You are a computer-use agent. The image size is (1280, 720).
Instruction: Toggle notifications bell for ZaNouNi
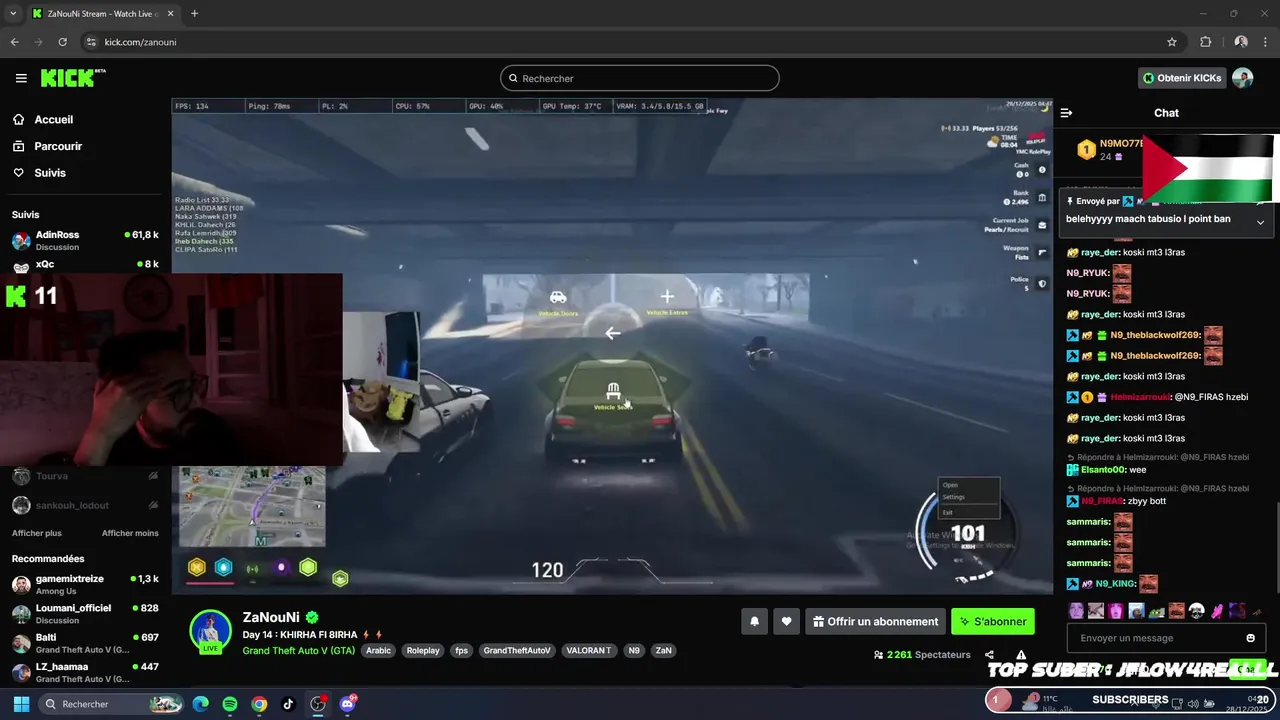tap(755, 621)
